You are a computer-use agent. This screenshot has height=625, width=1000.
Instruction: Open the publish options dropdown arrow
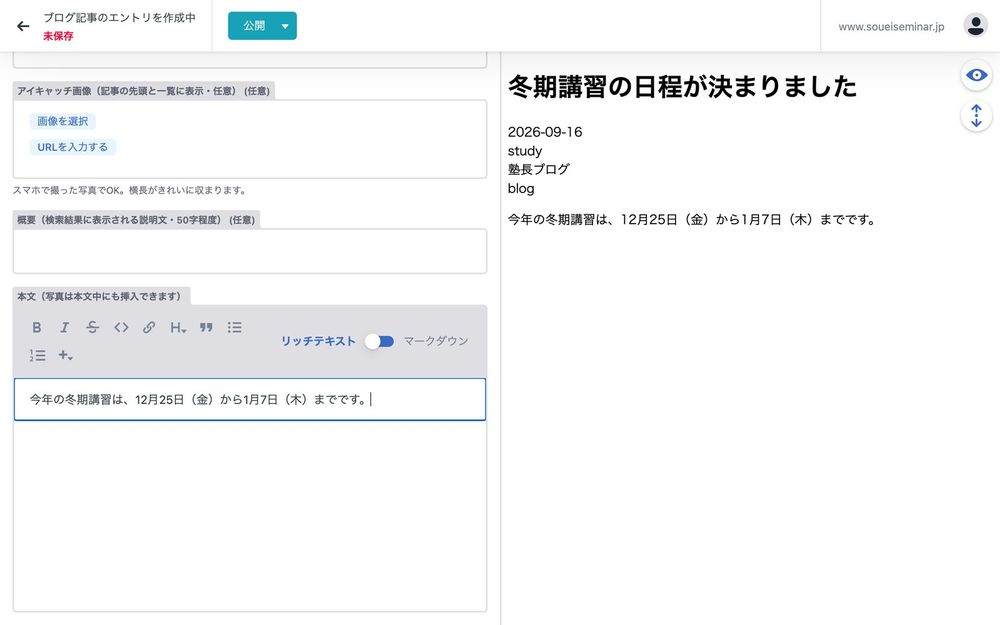pyautogui.click(x=285, y=26)
